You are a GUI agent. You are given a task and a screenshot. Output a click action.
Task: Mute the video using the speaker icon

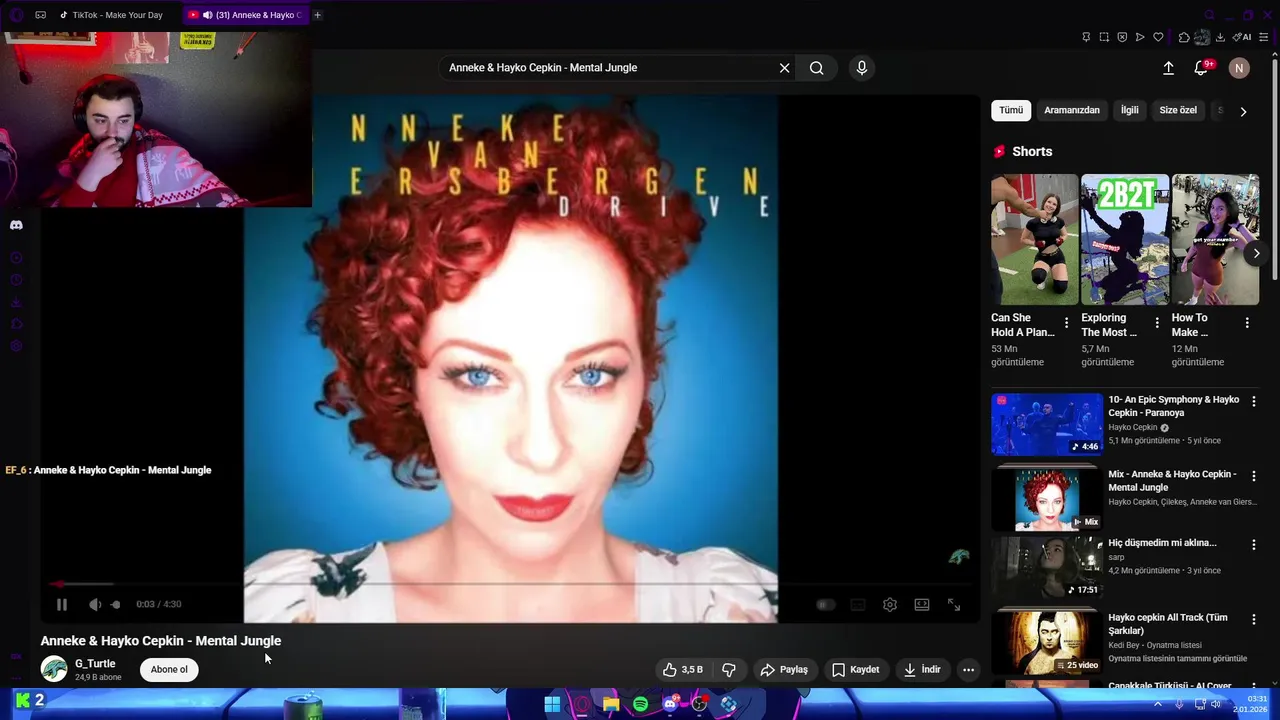click(x=95, y=604)
